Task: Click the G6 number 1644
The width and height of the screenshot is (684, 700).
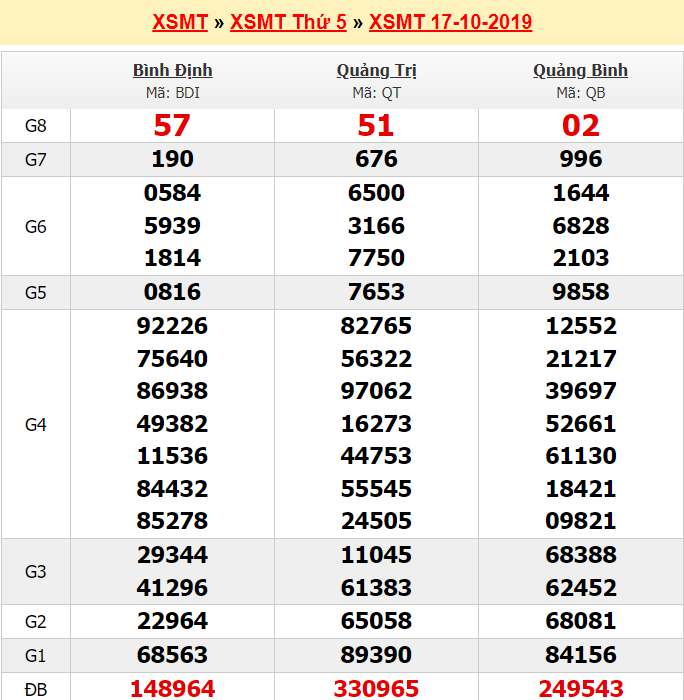Action: pos(580,193)
